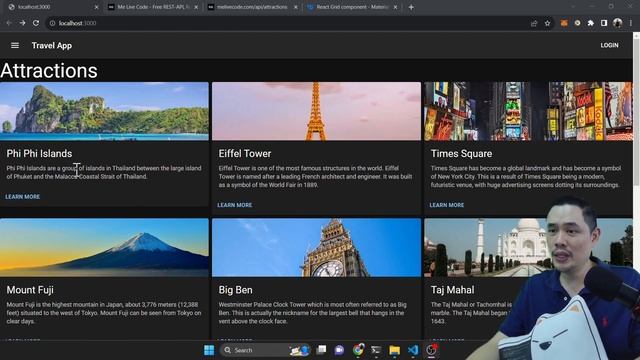The height and width of the screenshot is (360, 640).
Task: Click the Eiffel Tower card title
Action: click(244, 153)
